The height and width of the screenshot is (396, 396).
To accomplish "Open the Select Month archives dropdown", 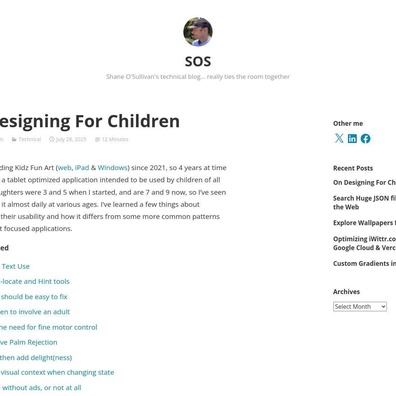I will 360,306.
